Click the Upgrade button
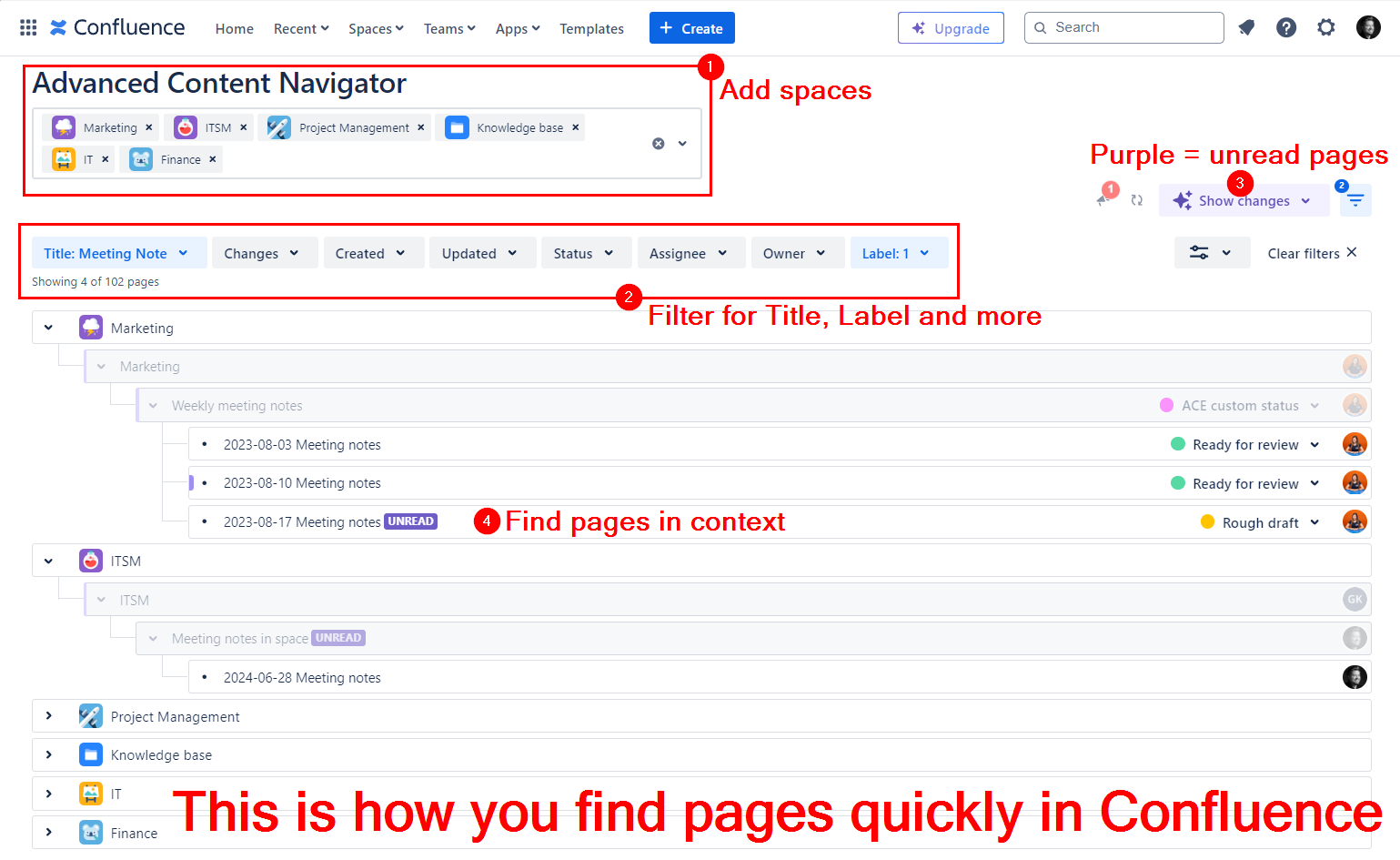 [951, 28]
